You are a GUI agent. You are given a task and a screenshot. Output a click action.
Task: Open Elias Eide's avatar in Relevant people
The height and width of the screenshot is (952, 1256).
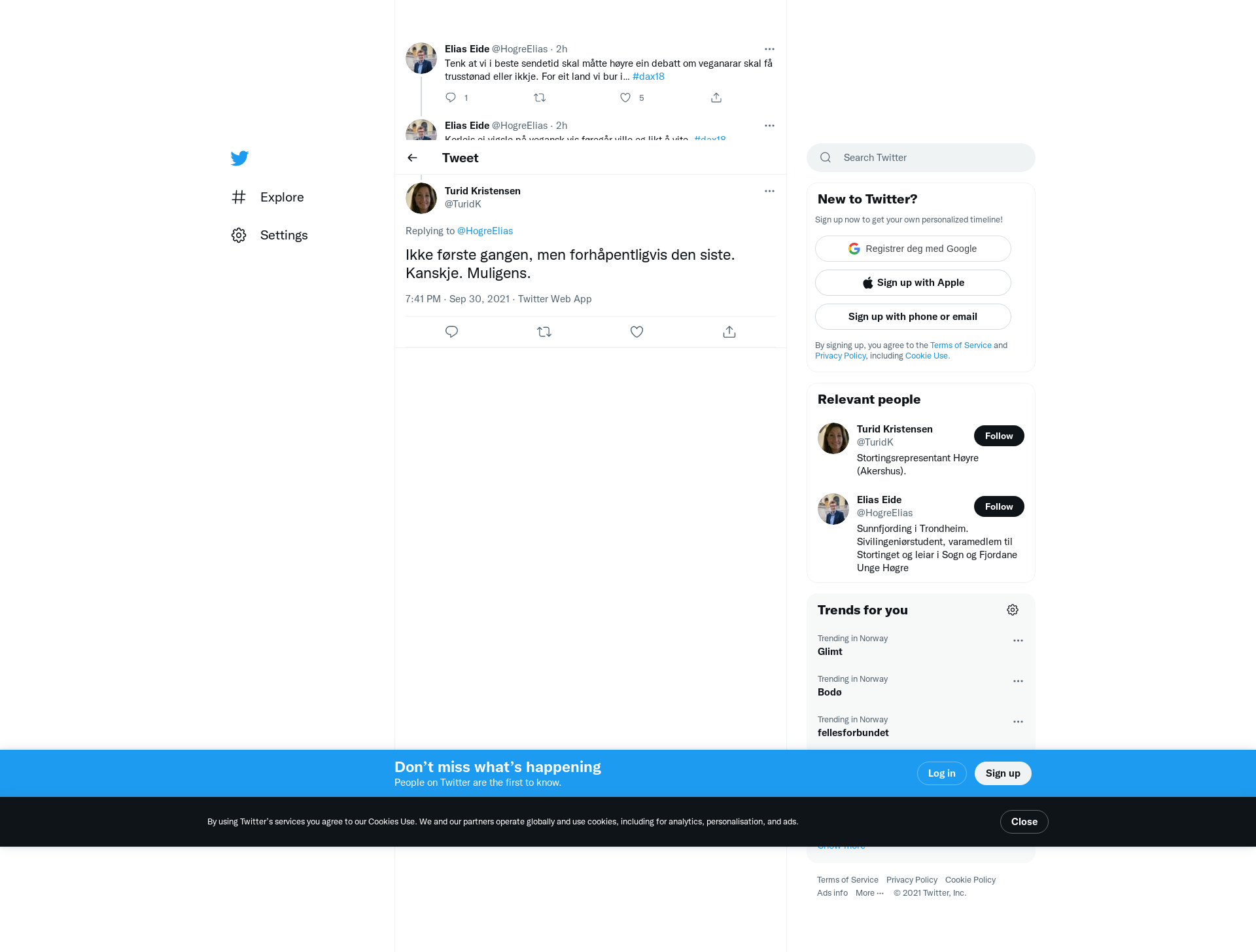coord(833,509)
